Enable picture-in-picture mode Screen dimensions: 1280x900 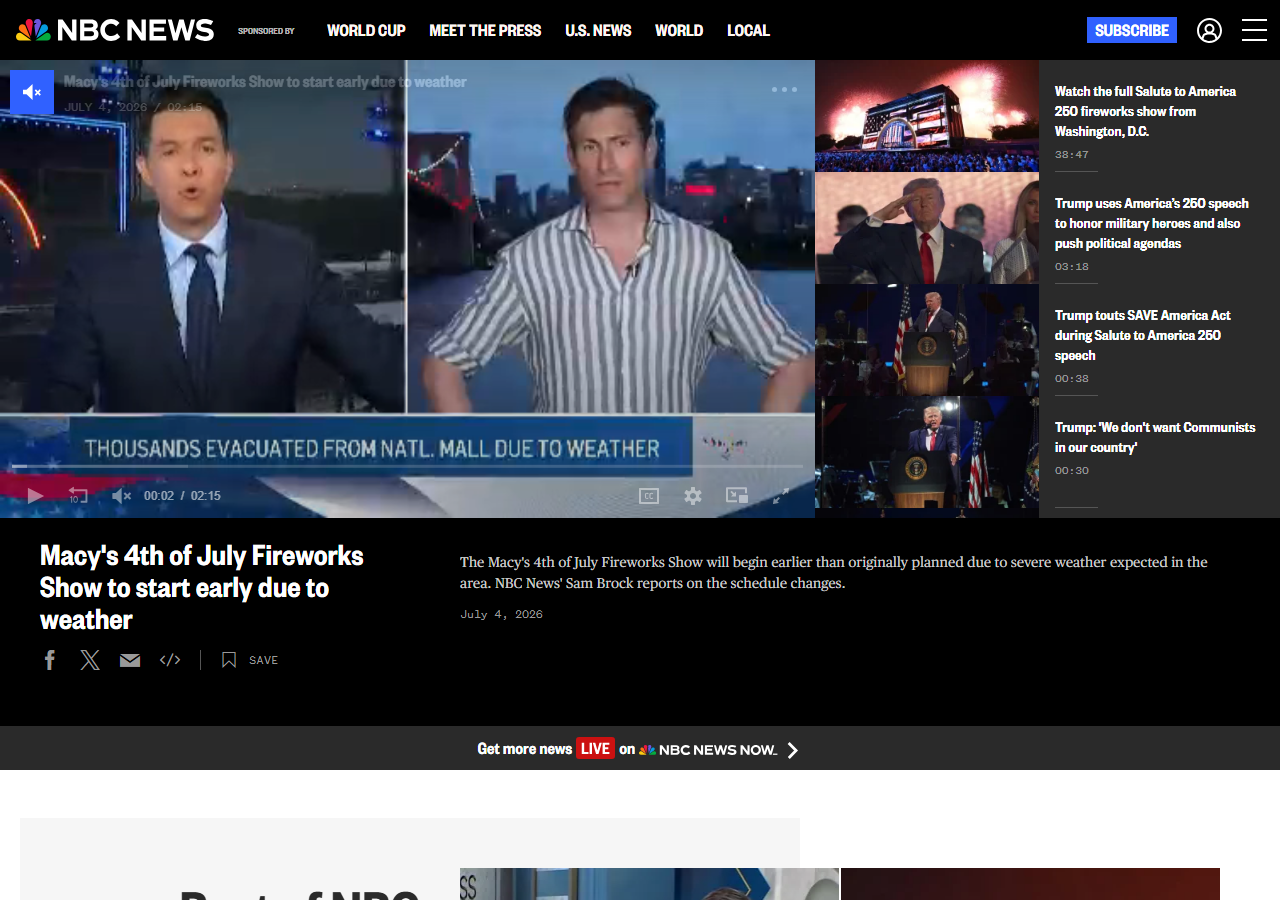tap(737, 495)
